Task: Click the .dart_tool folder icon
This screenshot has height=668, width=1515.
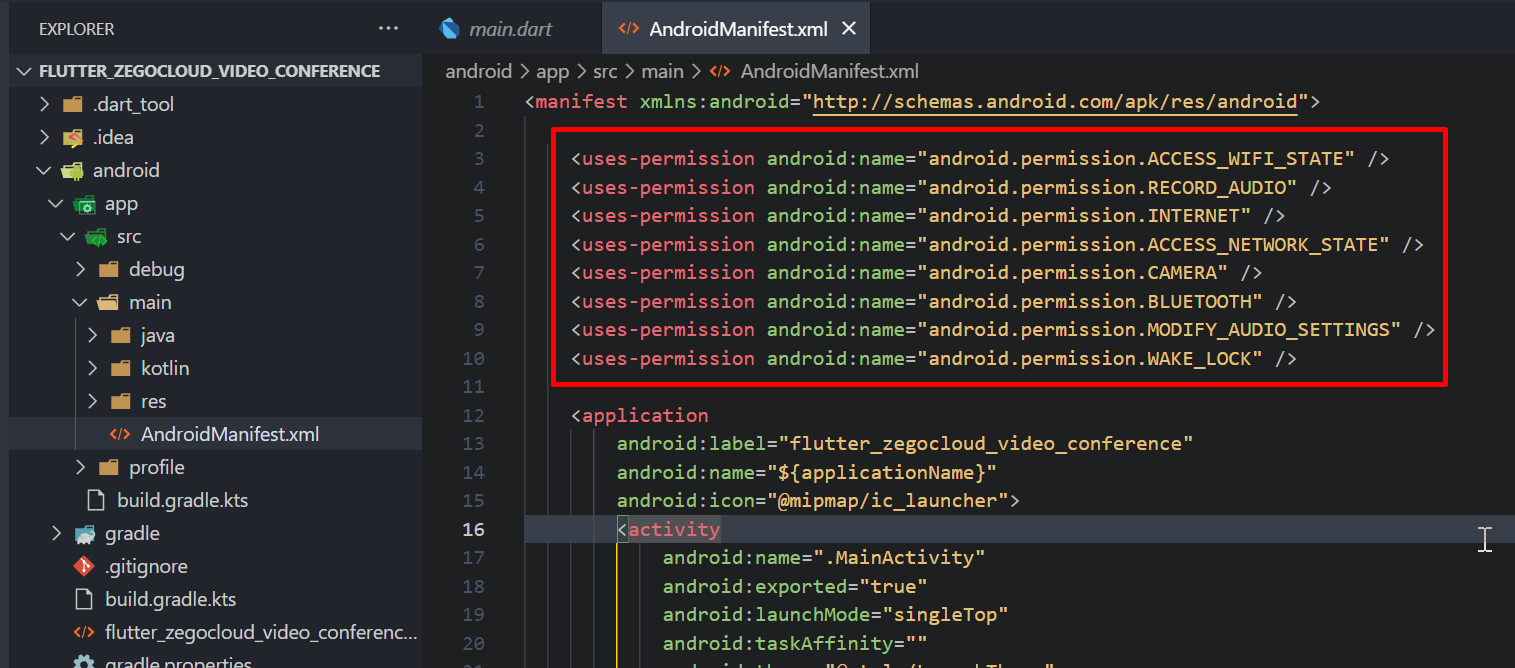Action: tap(72, 104)
